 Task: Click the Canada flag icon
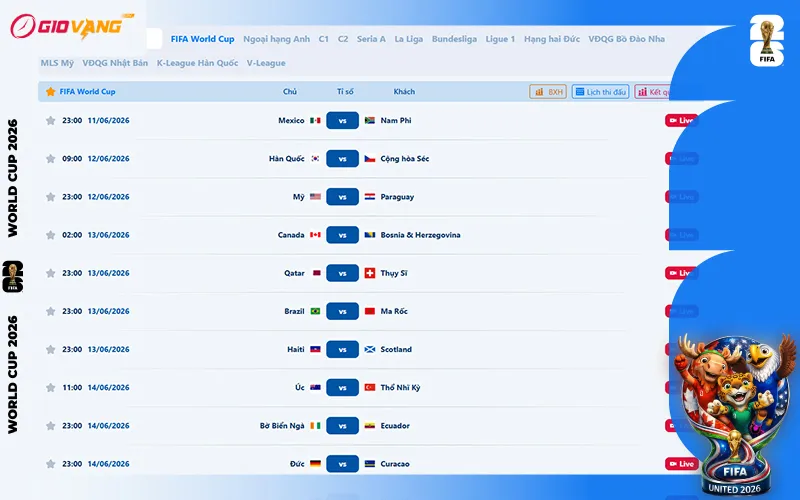[315, 235]
